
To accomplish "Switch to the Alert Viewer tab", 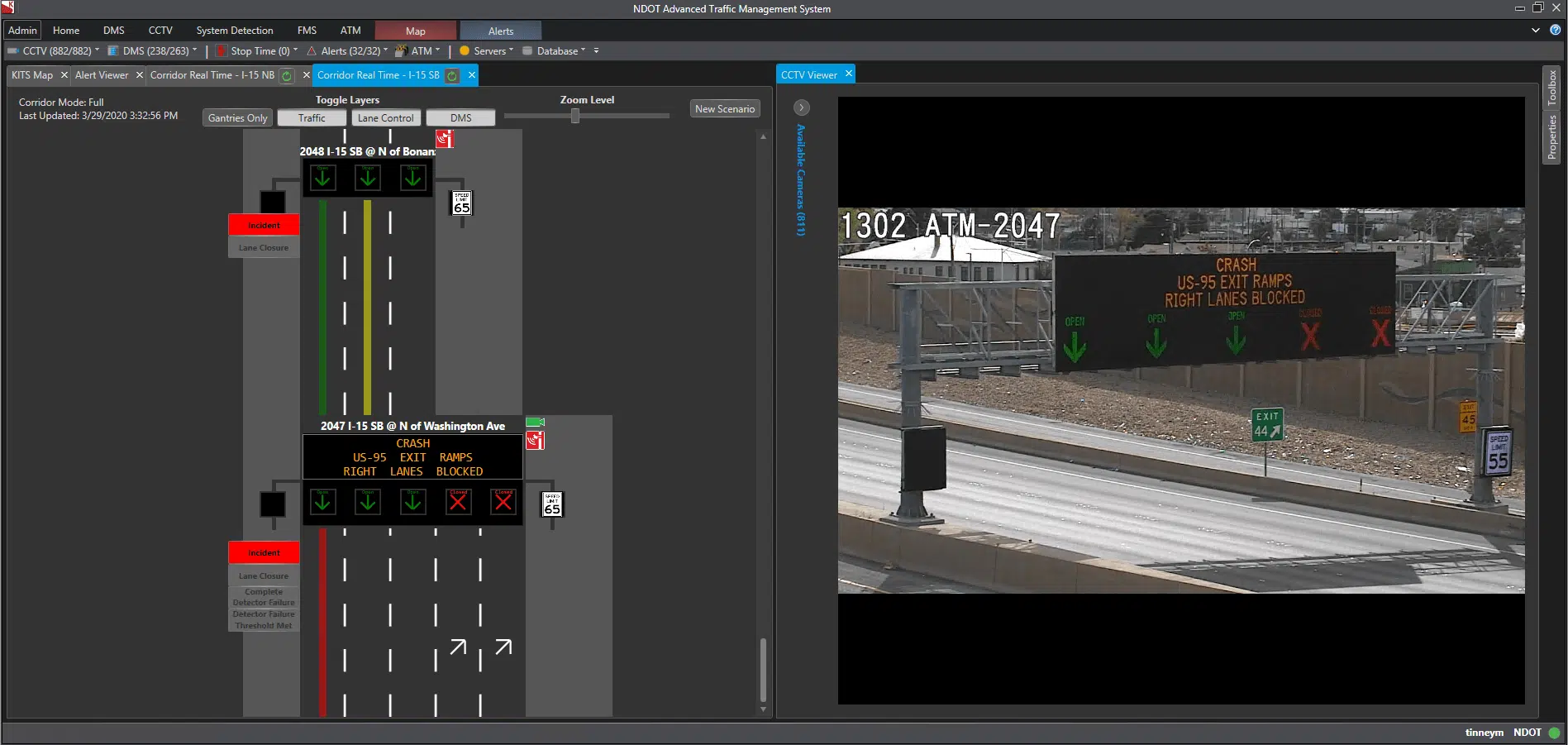I will [102, 75].
